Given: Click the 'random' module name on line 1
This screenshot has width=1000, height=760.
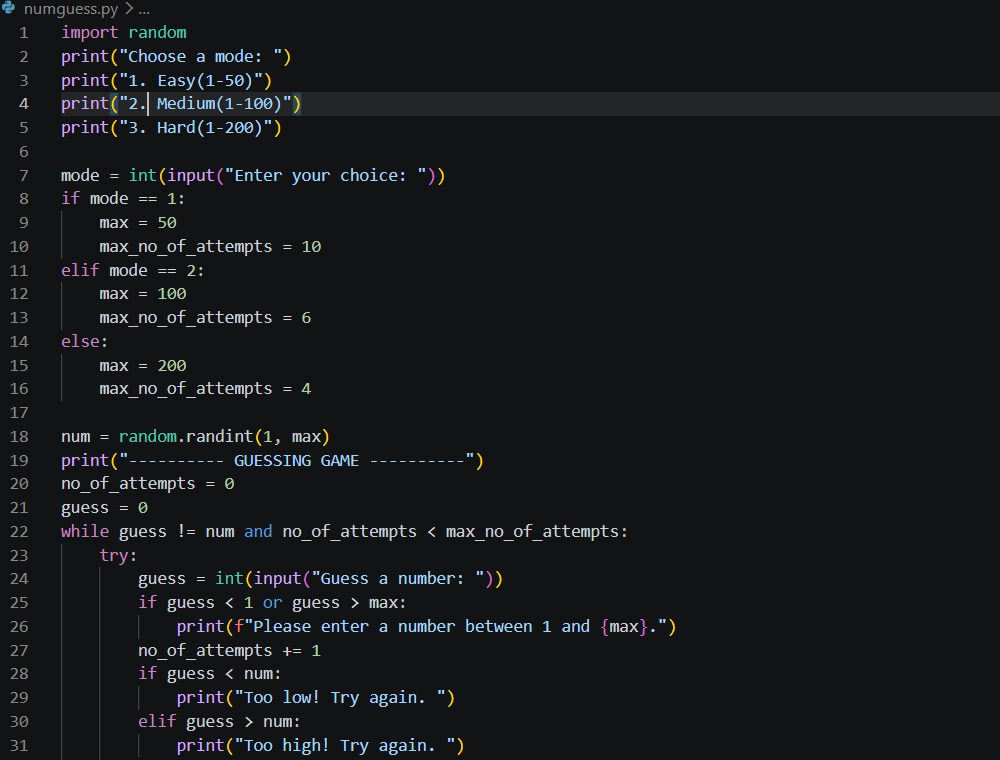Looking at the screenshot, I should click(158, 33).
